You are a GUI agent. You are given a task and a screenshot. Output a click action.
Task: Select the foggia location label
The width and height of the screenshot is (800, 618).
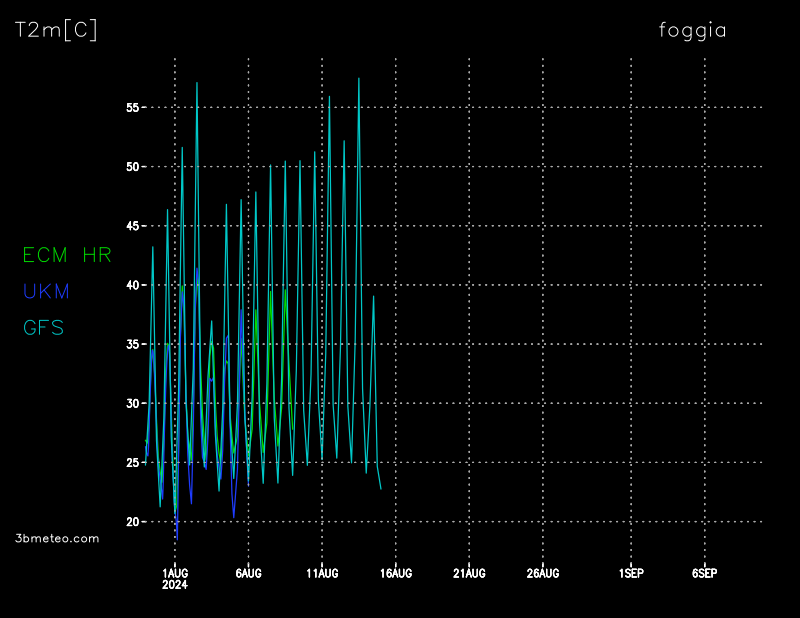692,30
